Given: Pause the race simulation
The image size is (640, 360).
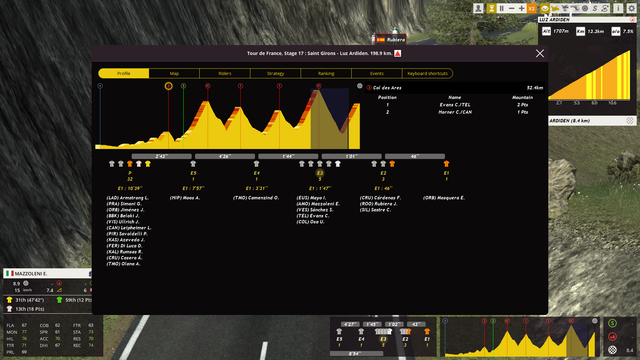Looking at the screenshot, I should (x=502, y=8).
